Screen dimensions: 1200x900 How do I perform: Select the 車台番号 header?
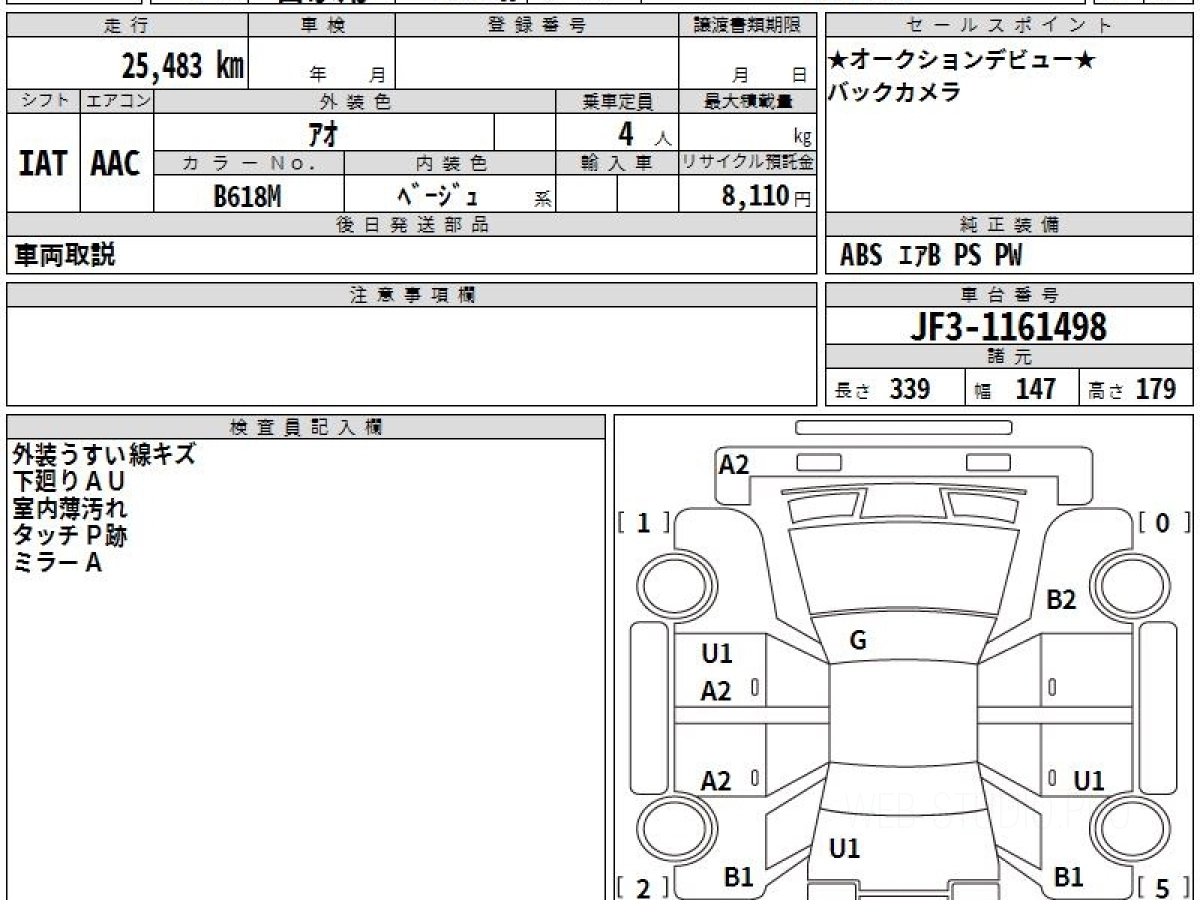(x=1010, y=295)
